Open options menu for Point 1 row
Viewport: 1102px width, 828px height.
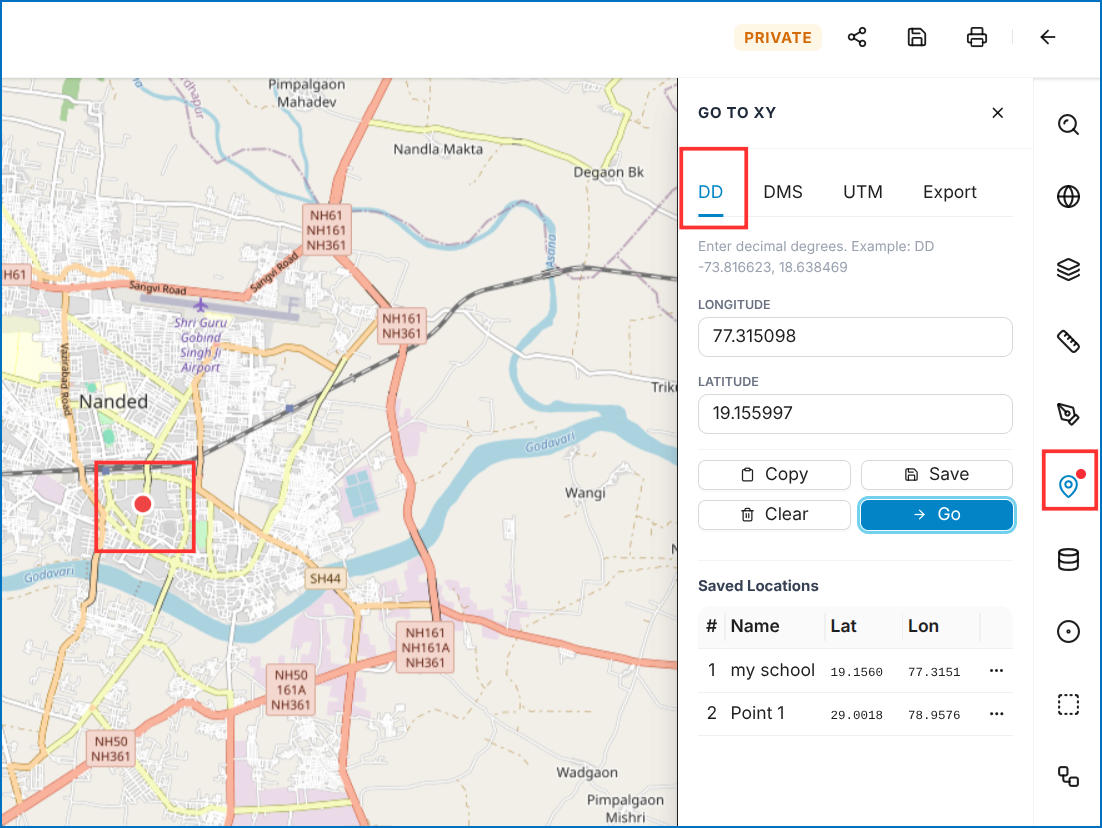point(996,714)
